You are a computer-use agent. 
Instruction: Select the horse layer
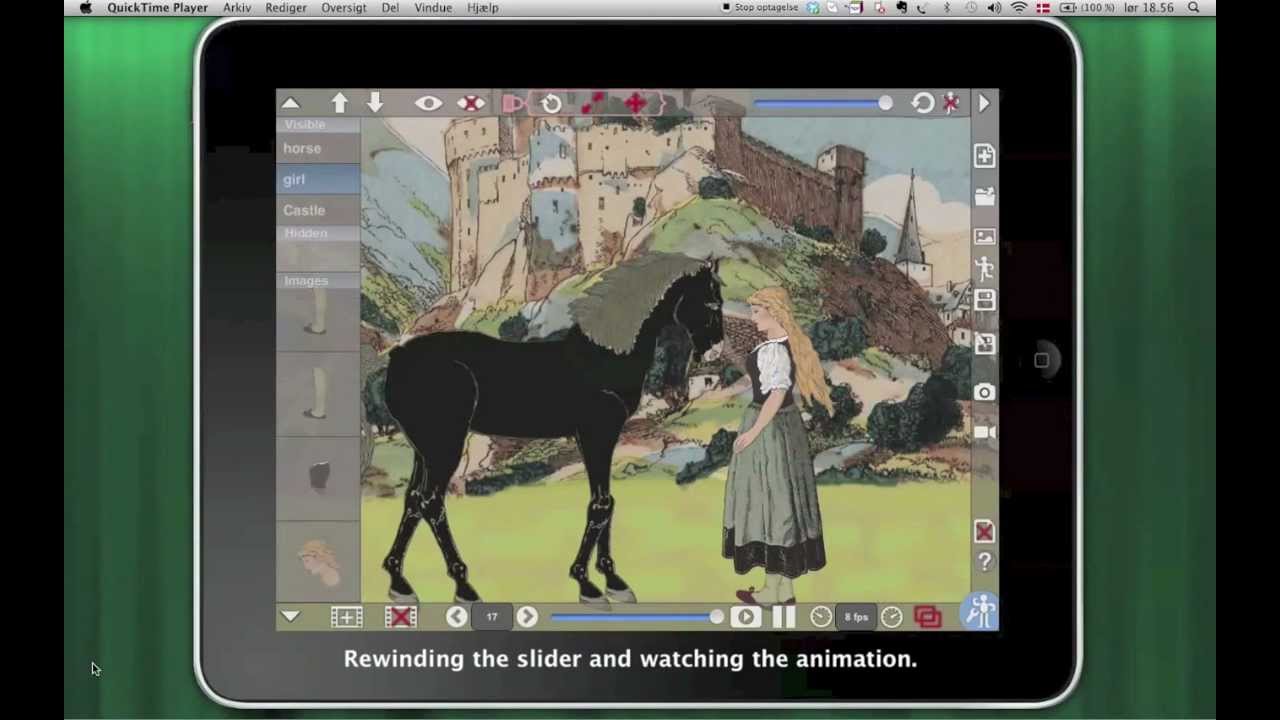(318, 148)
